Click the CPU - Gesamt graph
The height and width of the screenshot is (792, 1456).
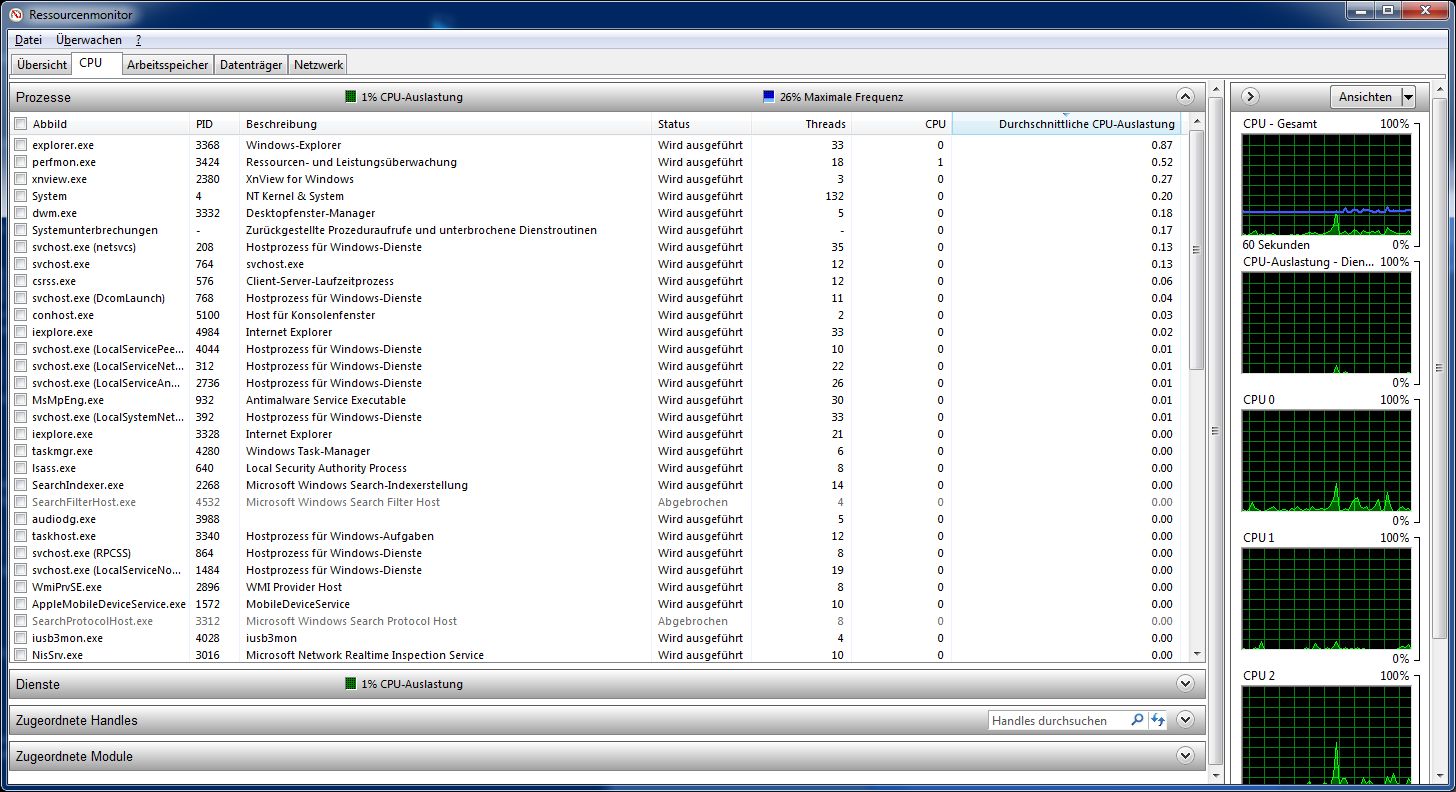click(x=1326, y=185)
